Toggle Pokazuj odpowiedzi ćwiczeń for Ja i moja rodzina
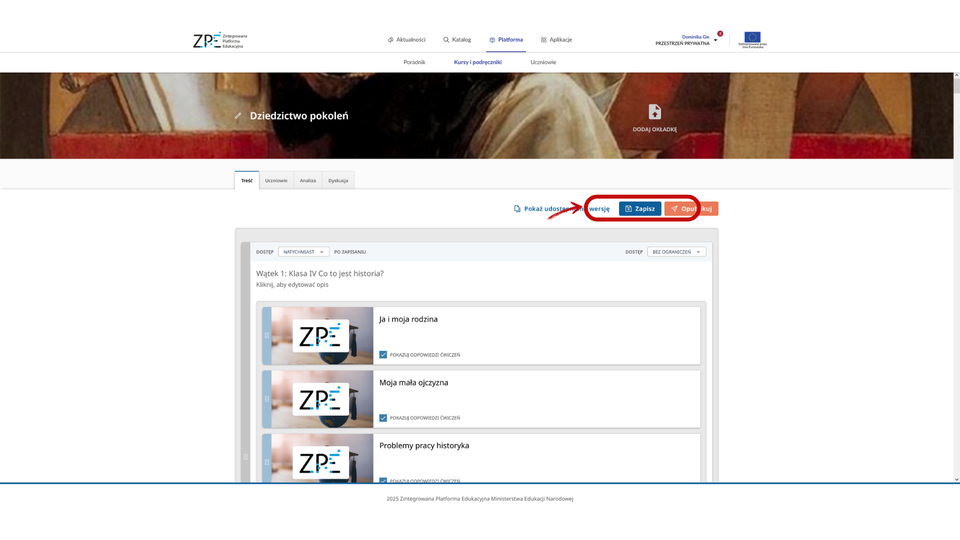The height and width of the screenshot is (540, 960). tap(383, 354)
